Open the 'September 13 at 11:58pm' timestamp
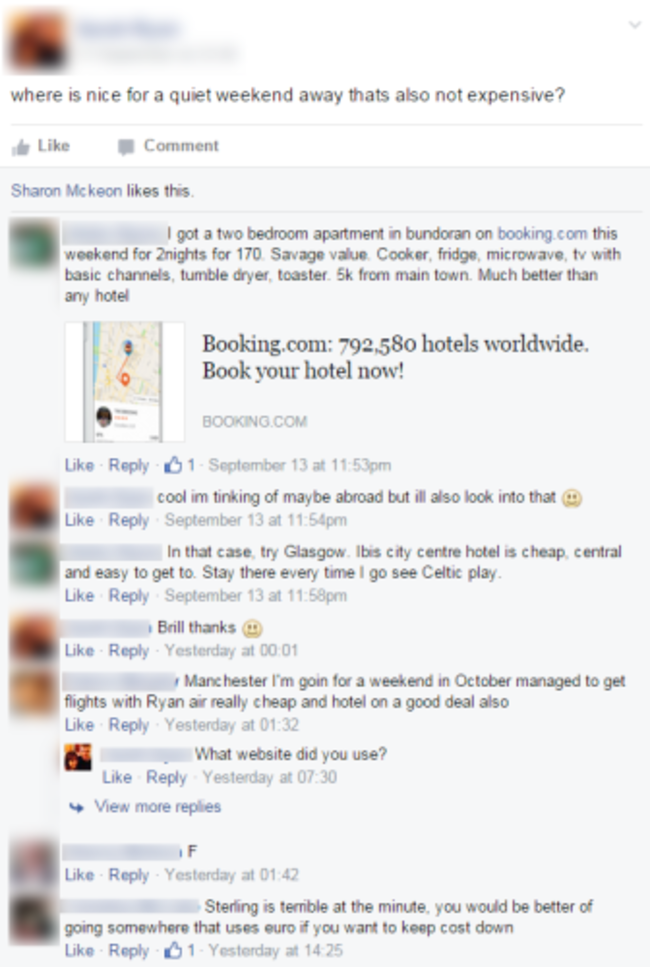Screen dimensions: 650x967 click(x=255, y=595)
